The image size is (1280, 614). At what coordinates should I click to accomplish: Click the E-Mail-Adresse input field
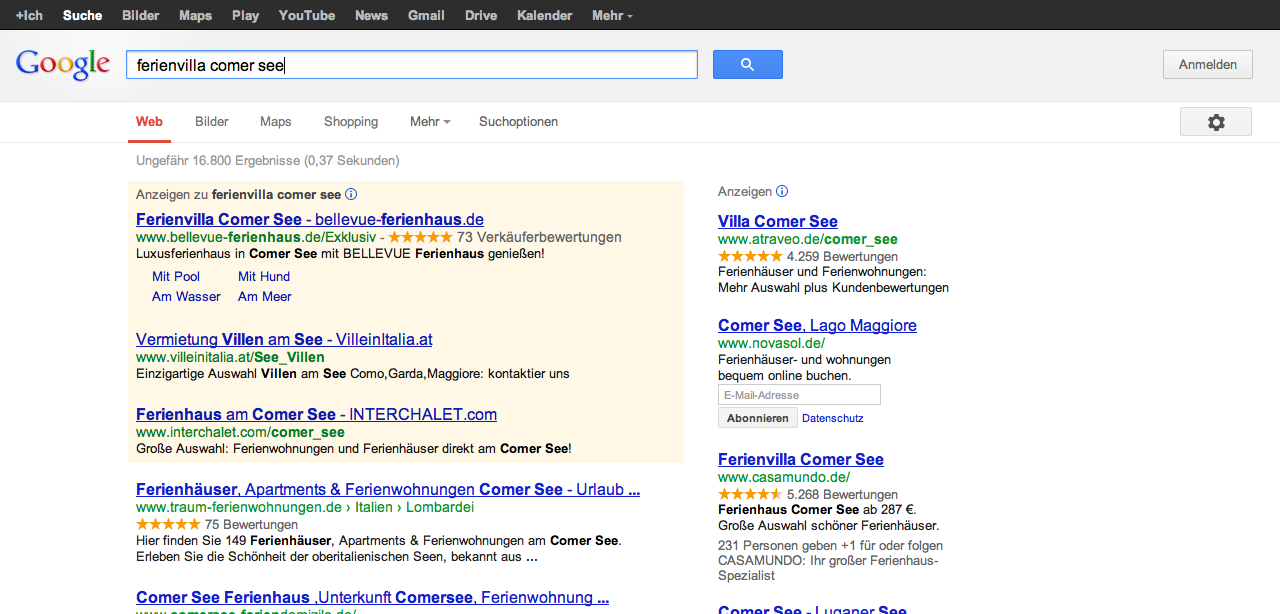(x=799, y=395)
